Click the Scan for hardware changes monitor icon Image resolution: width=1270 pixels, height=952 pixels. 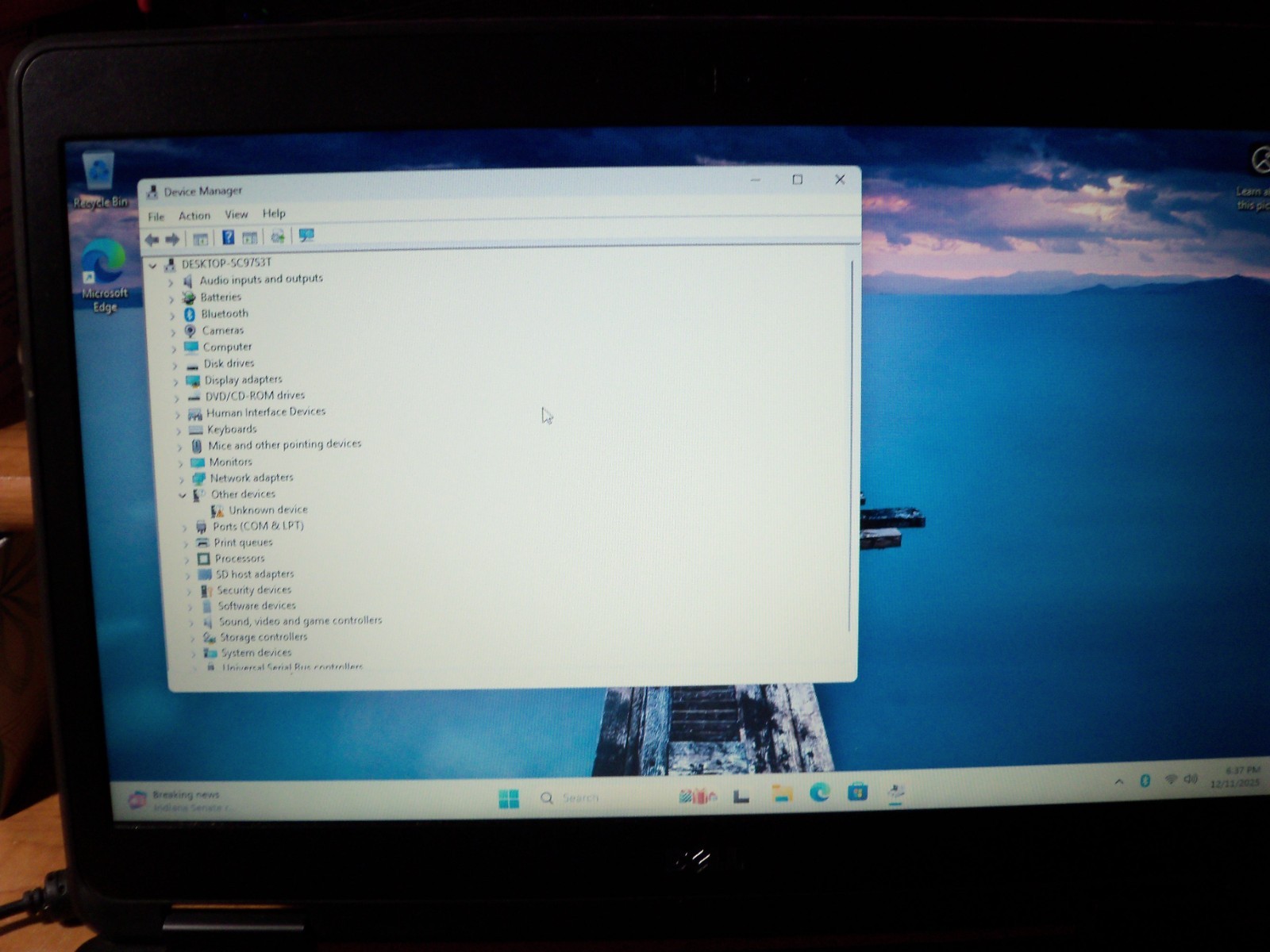[306, 236]
